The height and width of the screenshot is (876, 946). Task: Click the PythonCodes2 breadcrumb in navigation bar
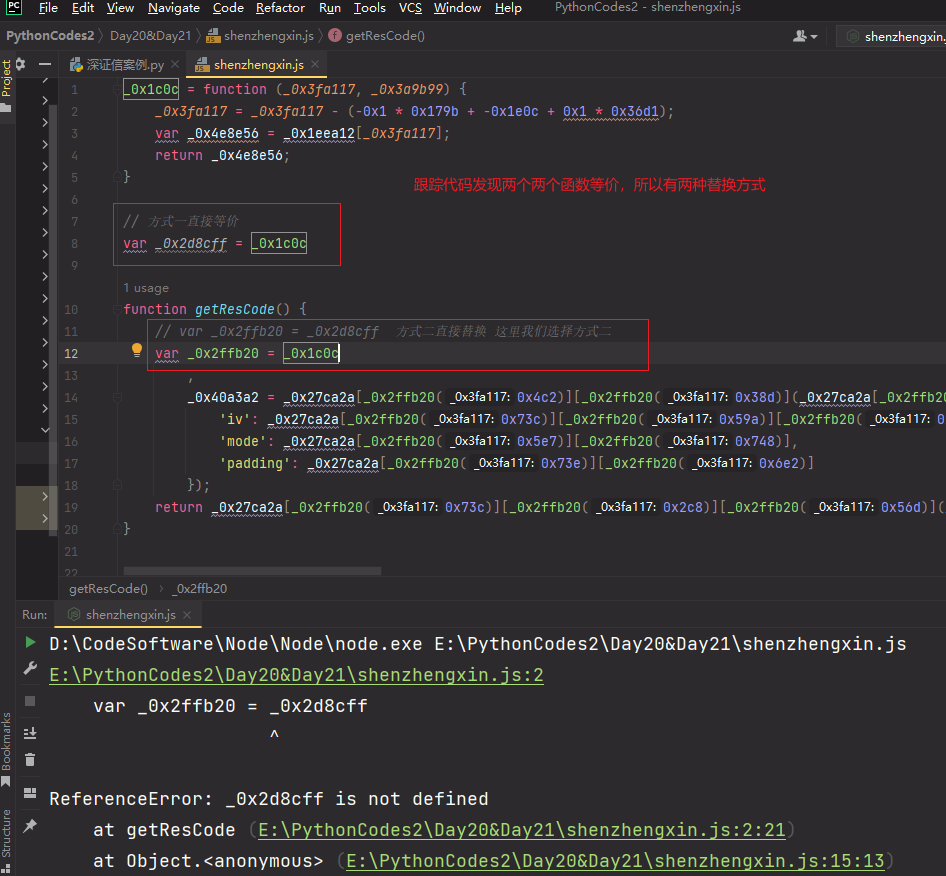(x=50, y=36)
